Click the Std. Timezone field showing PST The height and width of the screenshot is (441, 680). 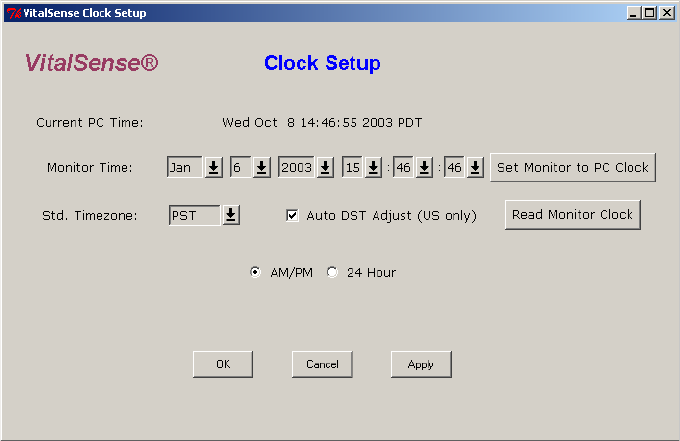[x=195, y=215]
